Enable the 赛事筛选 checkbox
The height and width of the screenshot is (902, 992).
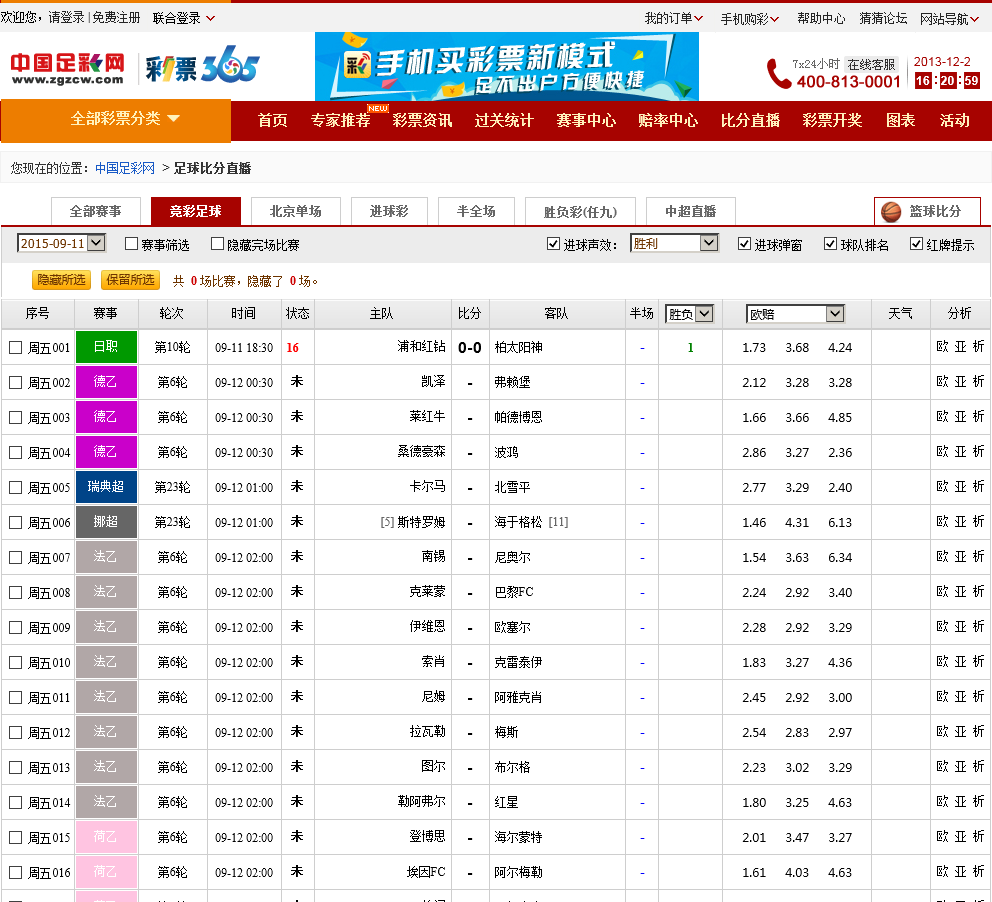(132, 244)
